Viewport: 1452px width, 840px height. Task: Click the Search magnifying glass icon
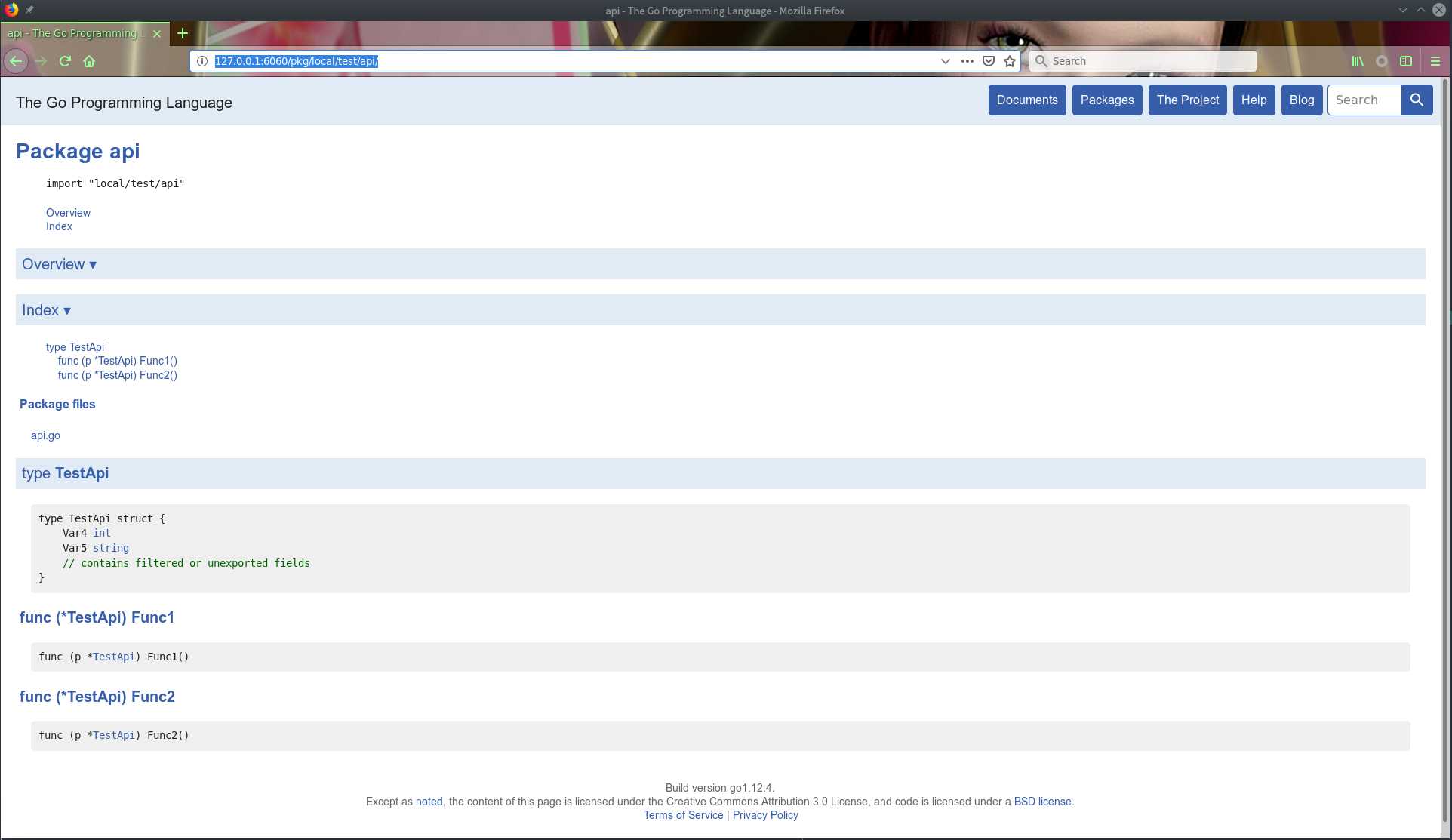coord(1418,99)
